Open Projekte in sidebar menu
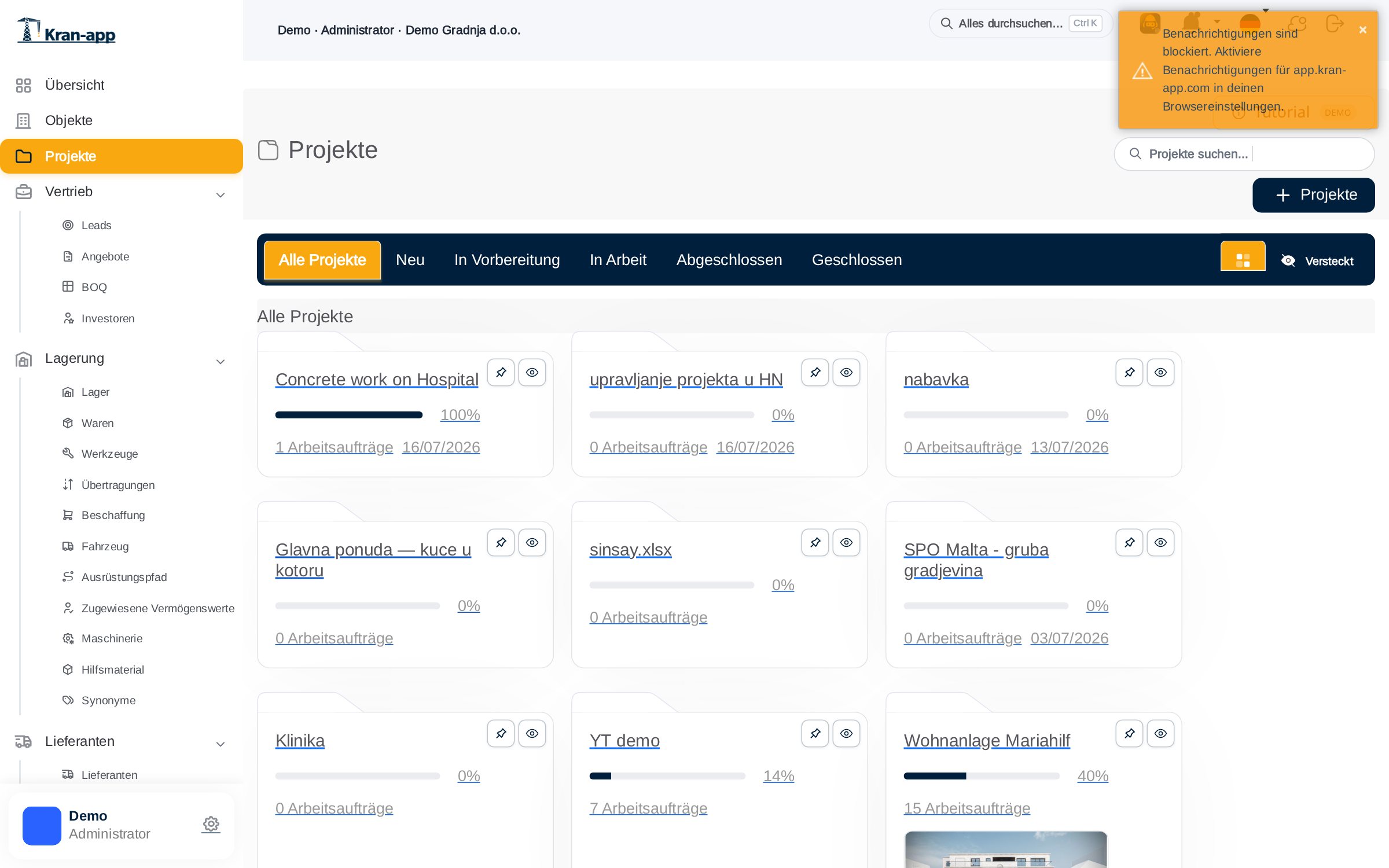The width and height of the screenshot is (1389, 868). click(122, 156)
